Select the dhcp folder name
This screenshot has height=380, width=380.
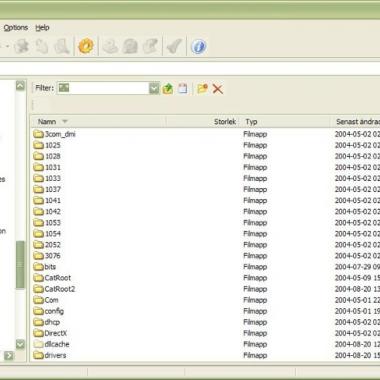coord(52,322)
